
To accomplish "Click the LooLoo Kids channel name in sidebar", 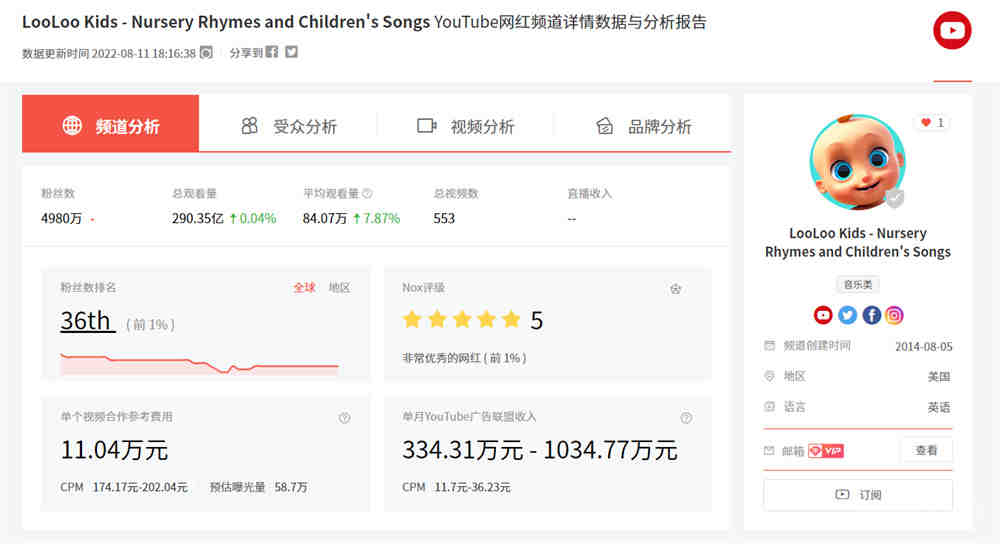I will pos(858,242).
